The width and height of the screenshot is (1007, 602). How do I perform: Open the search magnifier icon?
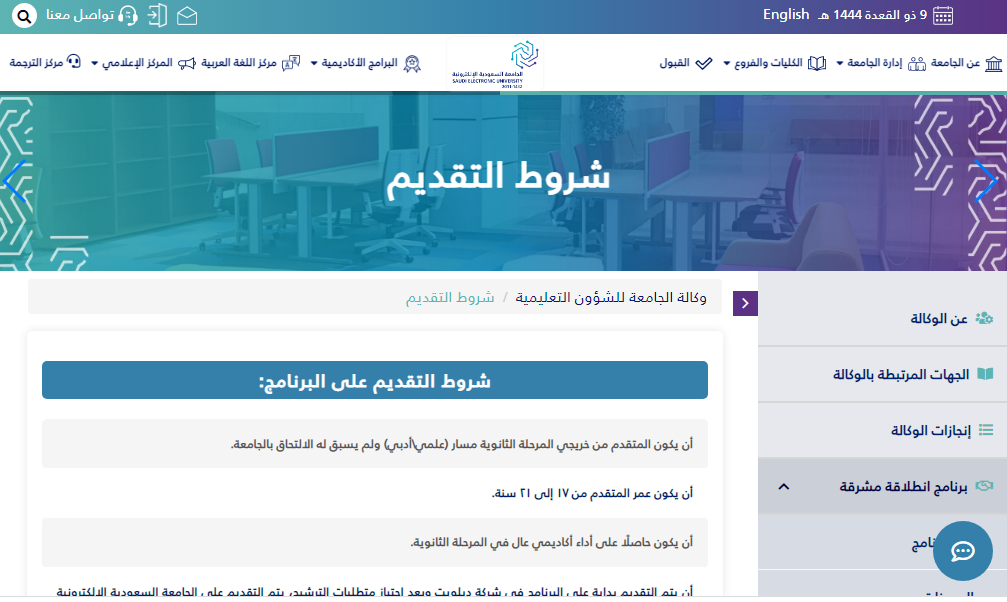click(x=24, y=15)
